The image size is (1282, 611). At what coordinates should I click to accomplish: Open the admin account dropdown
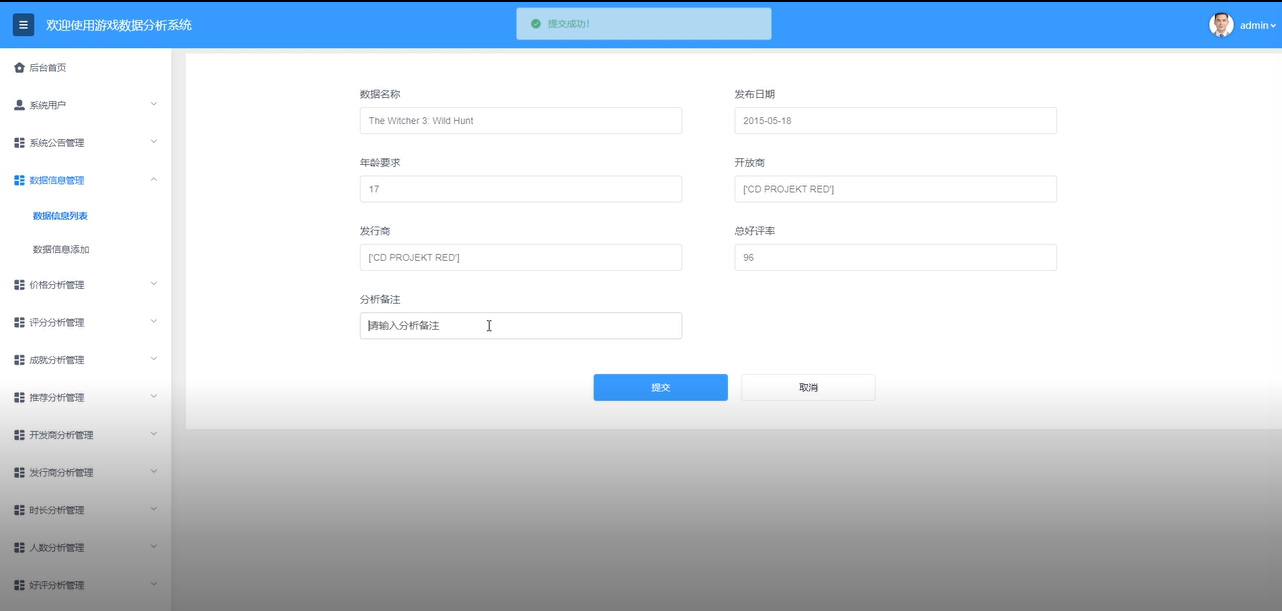(1254, 24)
